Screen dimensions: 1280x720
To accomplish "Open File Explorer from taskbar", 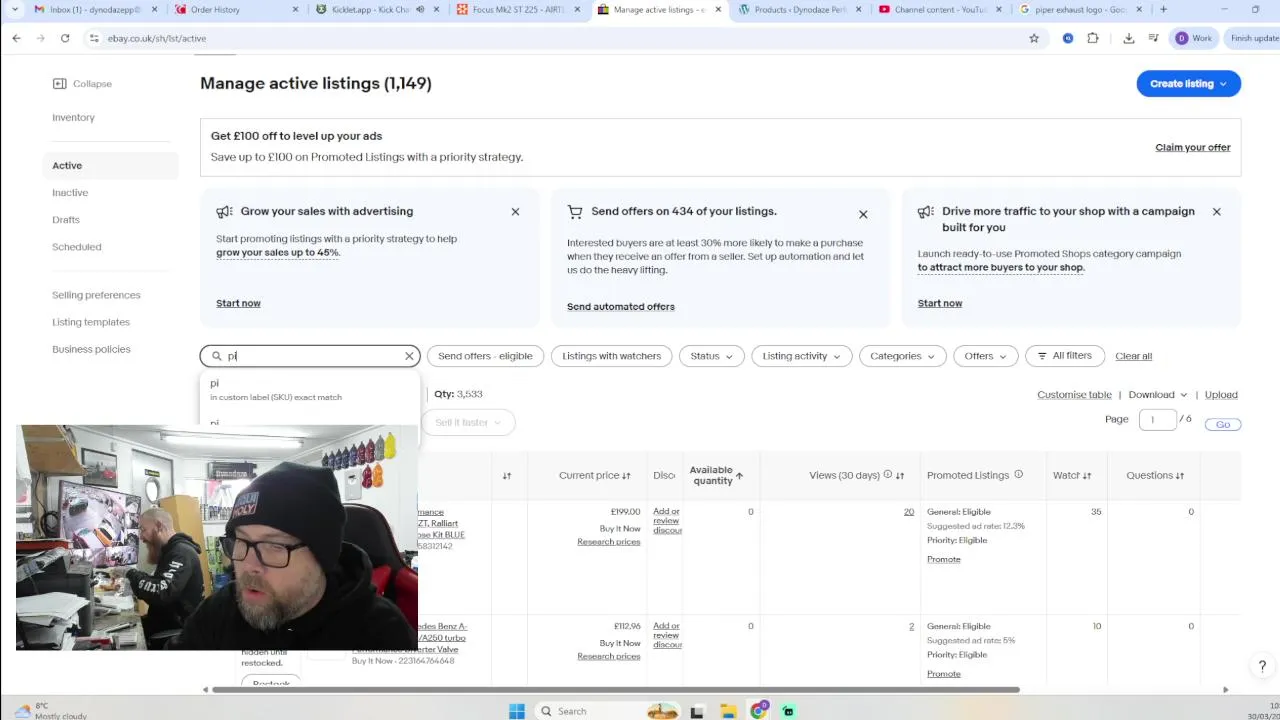I will coord(728,711).
